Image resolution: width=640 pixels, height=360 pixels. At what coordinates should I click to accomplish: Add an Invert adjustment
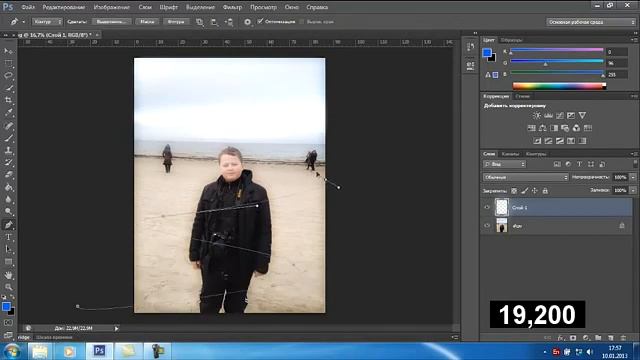click(537, 141)
